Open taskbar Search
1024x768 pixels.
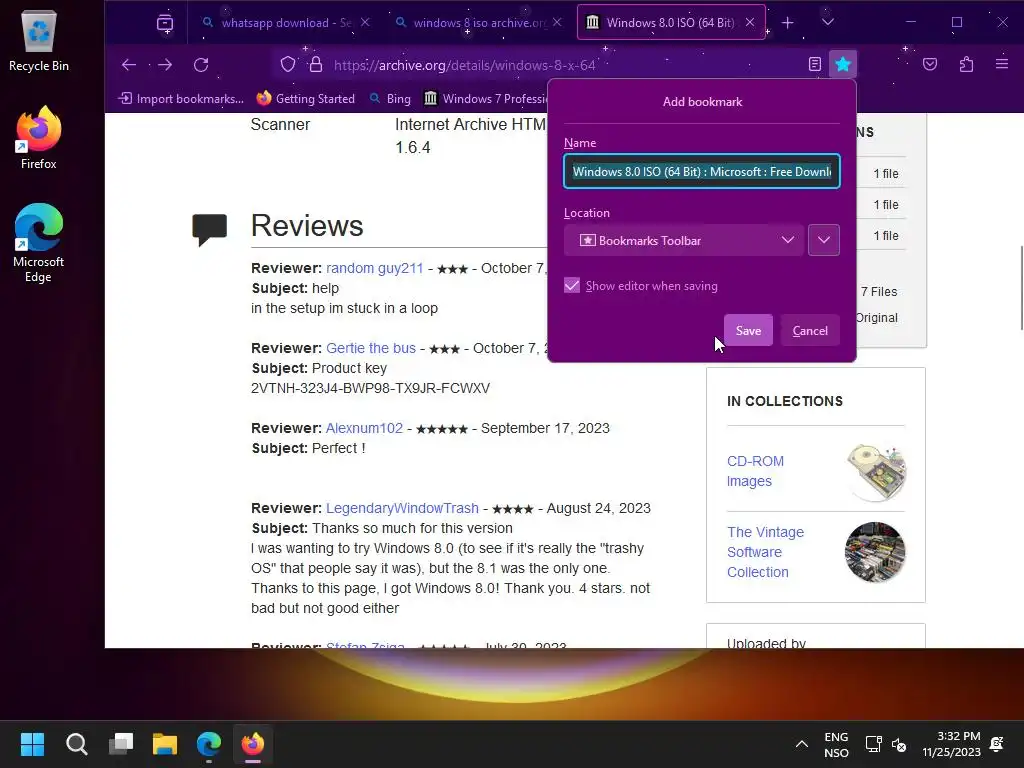(x=76, y=744)
